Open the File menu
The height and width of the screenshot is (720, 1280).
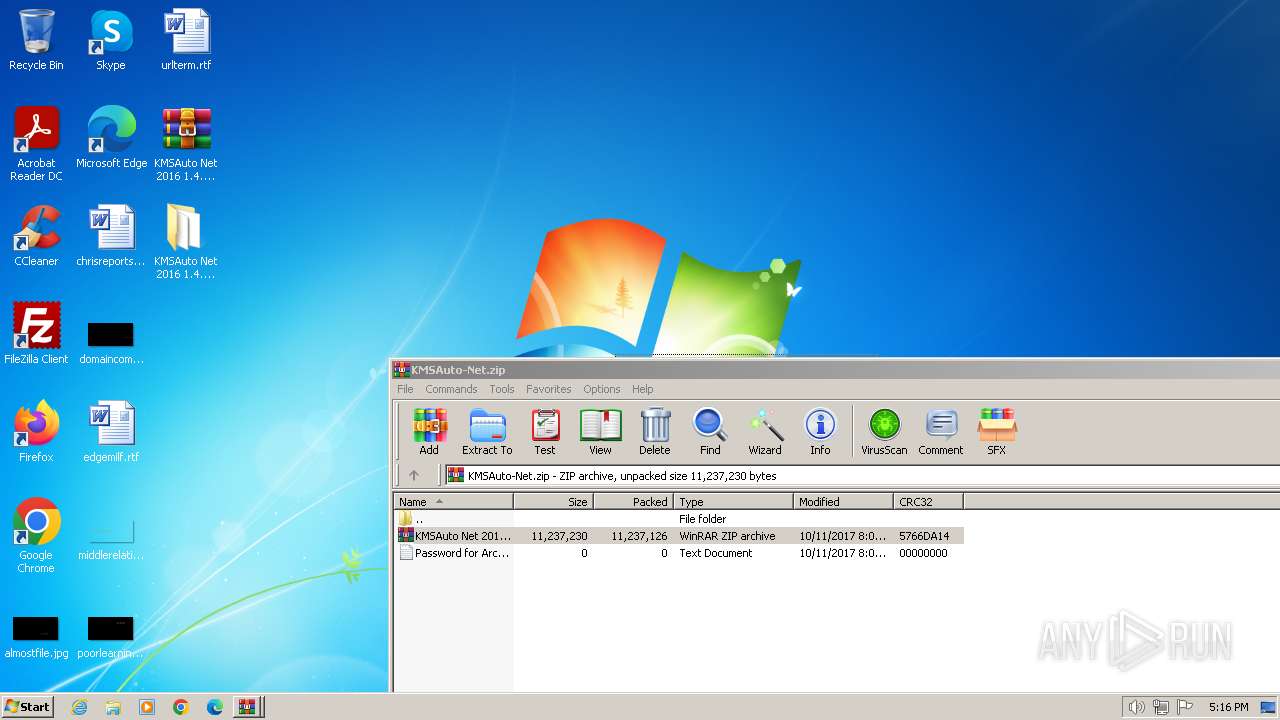[x=405, y=389]
